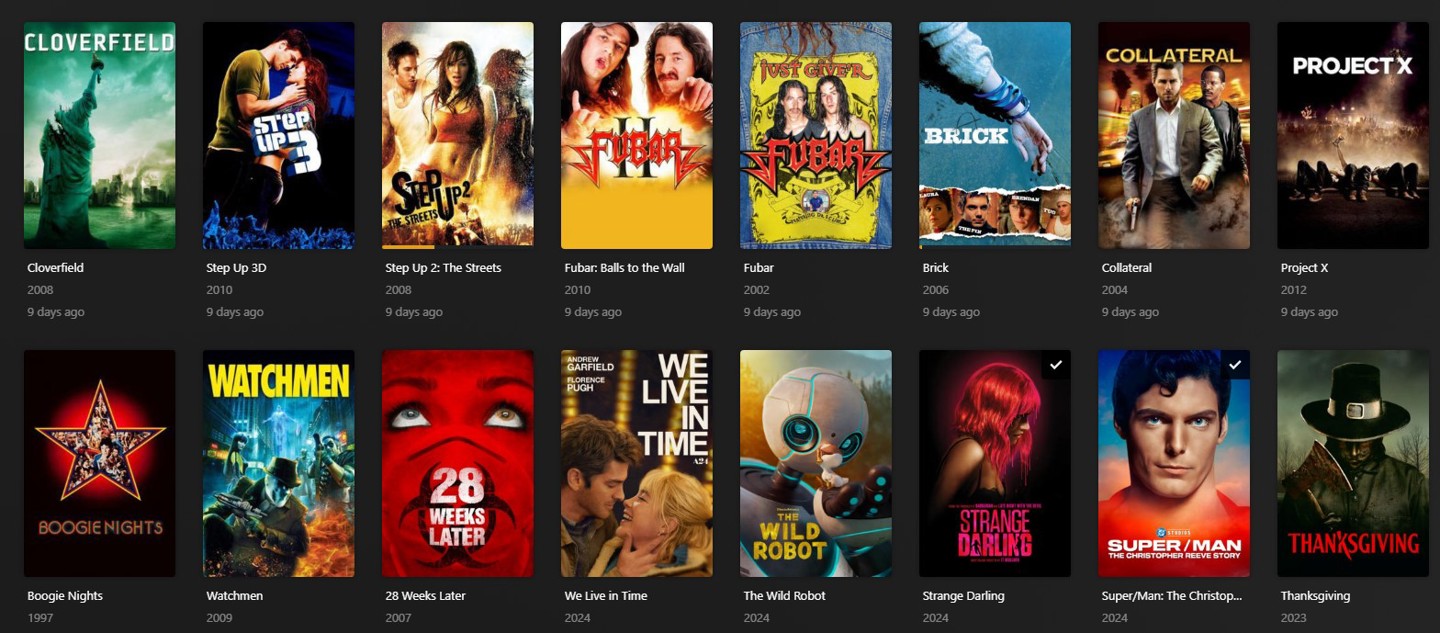Click the Fubar 2002 title link
1440x633 pixels.
click(759, 268)
